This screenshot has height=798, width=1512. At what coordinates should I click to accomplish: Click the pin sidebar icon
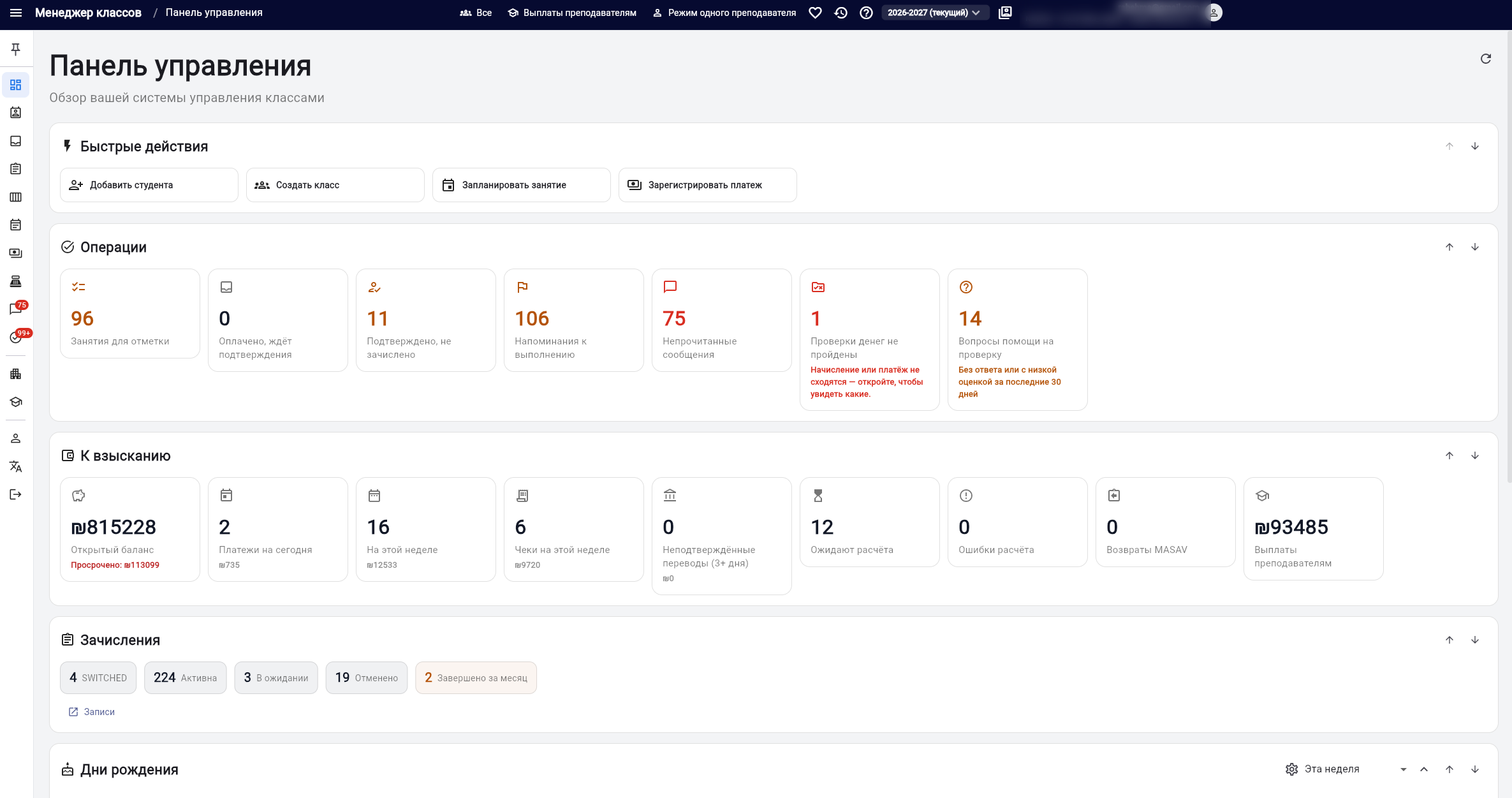pos(16,49)
